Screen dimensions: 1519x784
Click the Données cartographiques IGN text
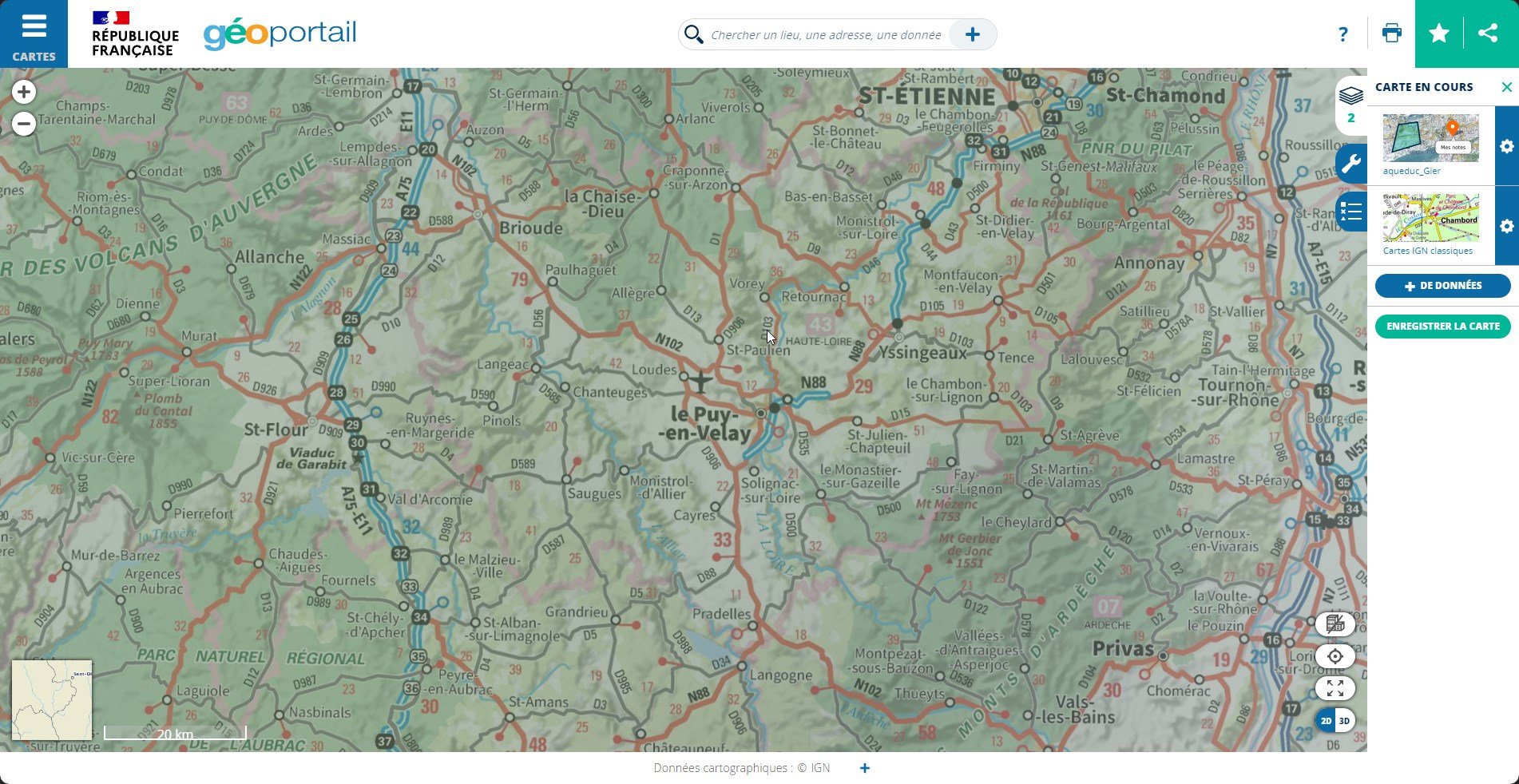coord(741,768)
